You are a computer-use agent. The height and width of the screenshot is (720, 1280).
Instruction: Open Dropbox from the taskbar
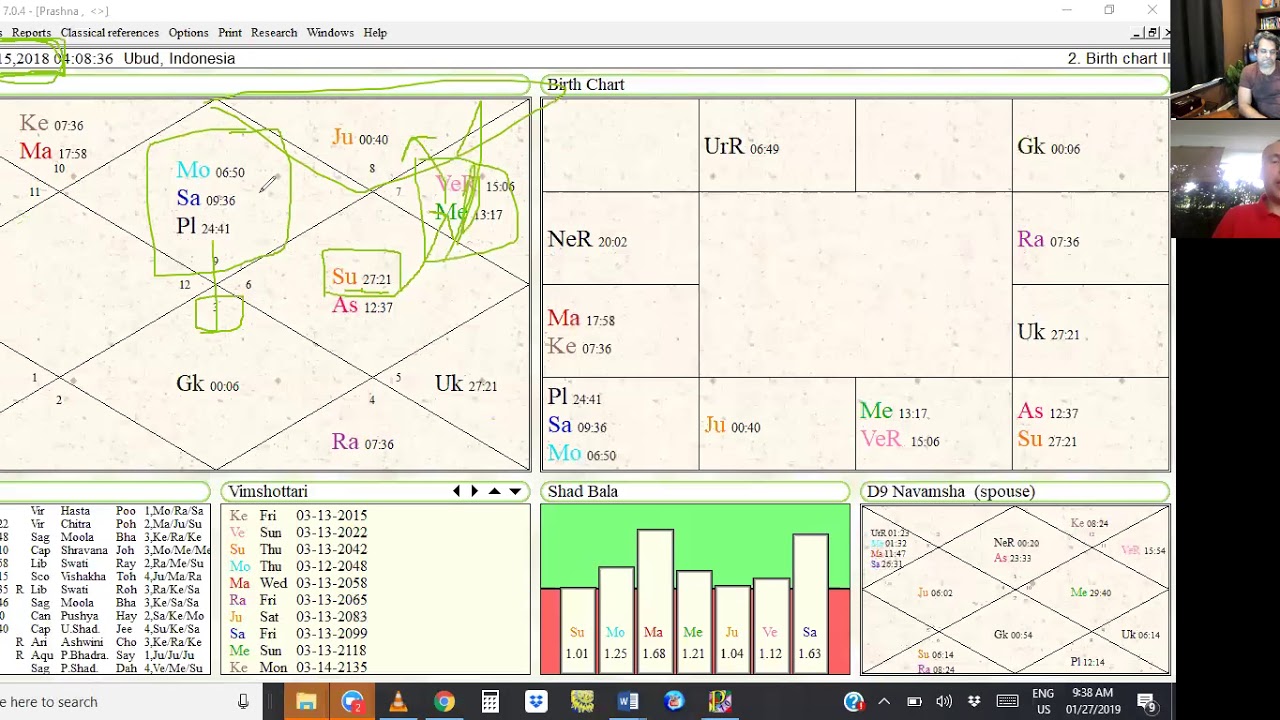(536, 702)
